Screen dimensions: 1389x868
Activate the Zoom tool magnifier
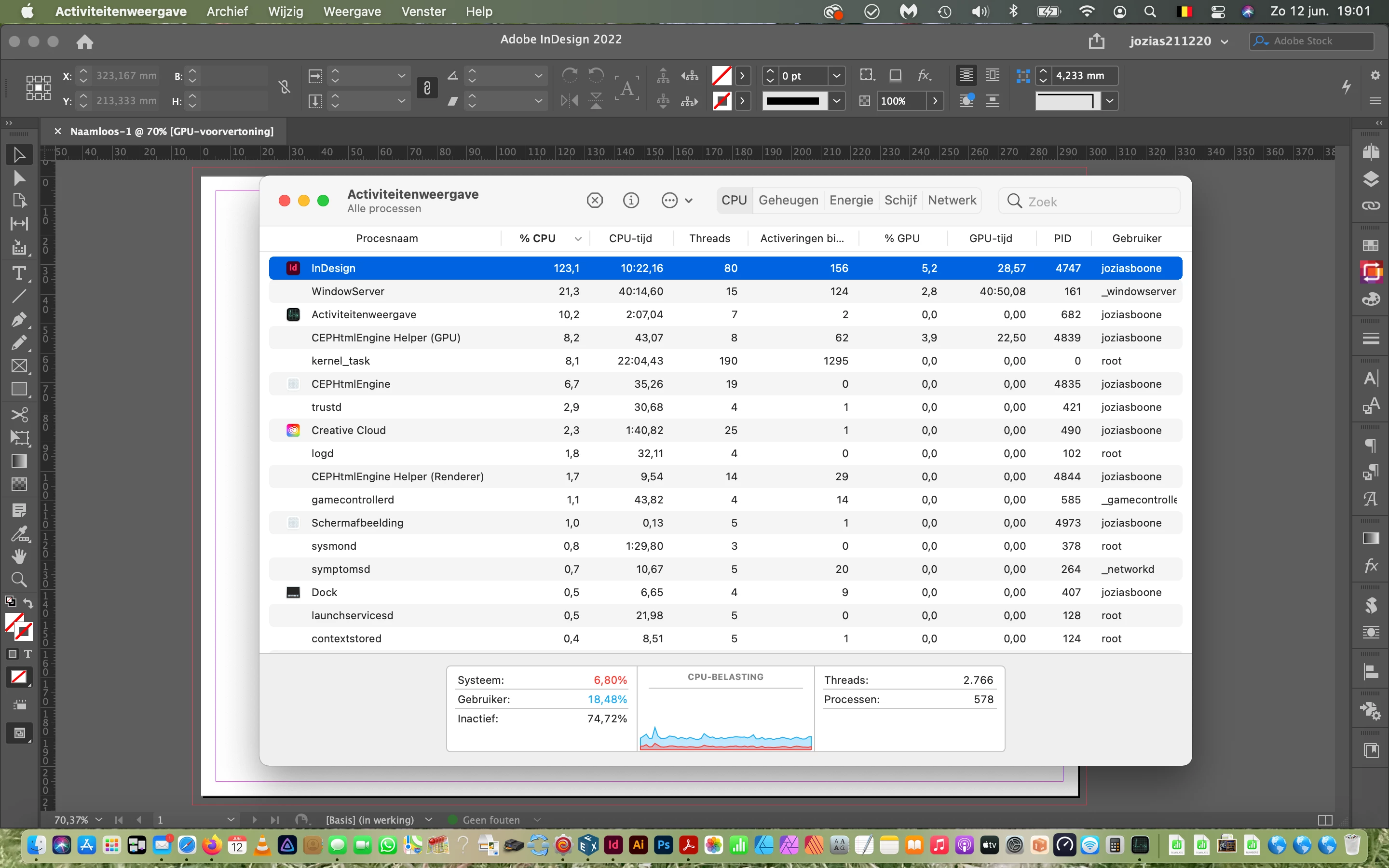coord(19,579)
